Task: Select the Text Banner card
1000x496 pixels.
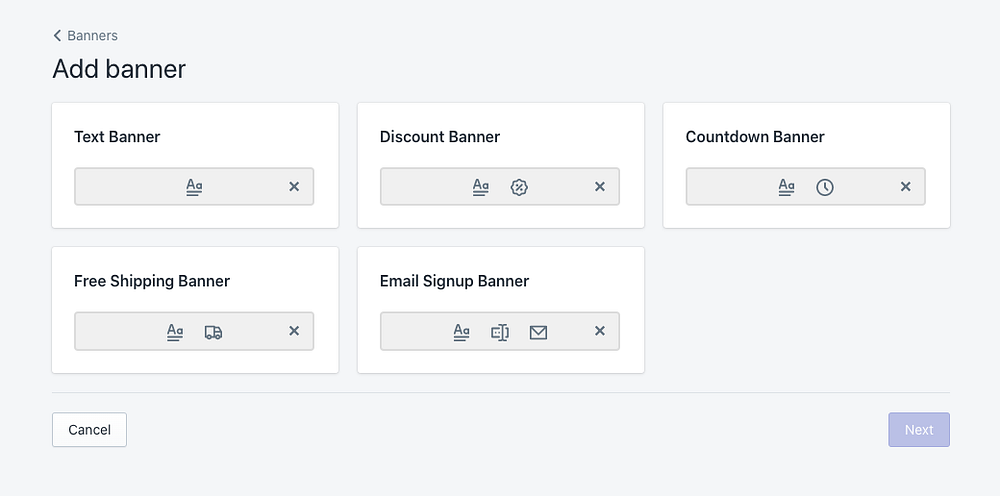Action: point(195,138)
